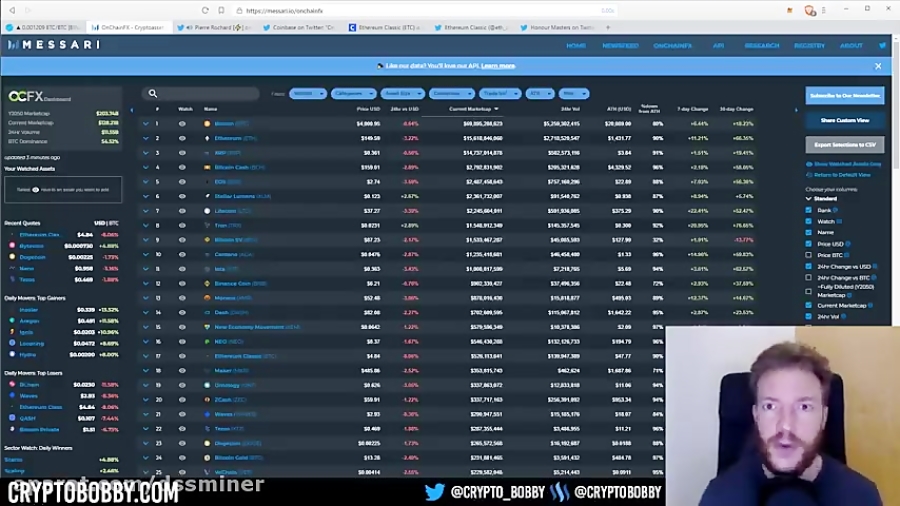Dismiss the blue API banner with X

tap(878, 67)
